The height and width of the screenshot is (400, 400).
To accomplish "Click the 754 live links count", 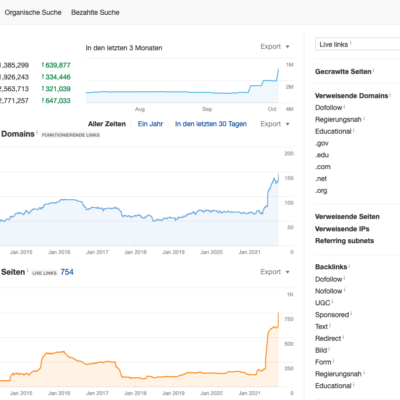I will 67,272.
